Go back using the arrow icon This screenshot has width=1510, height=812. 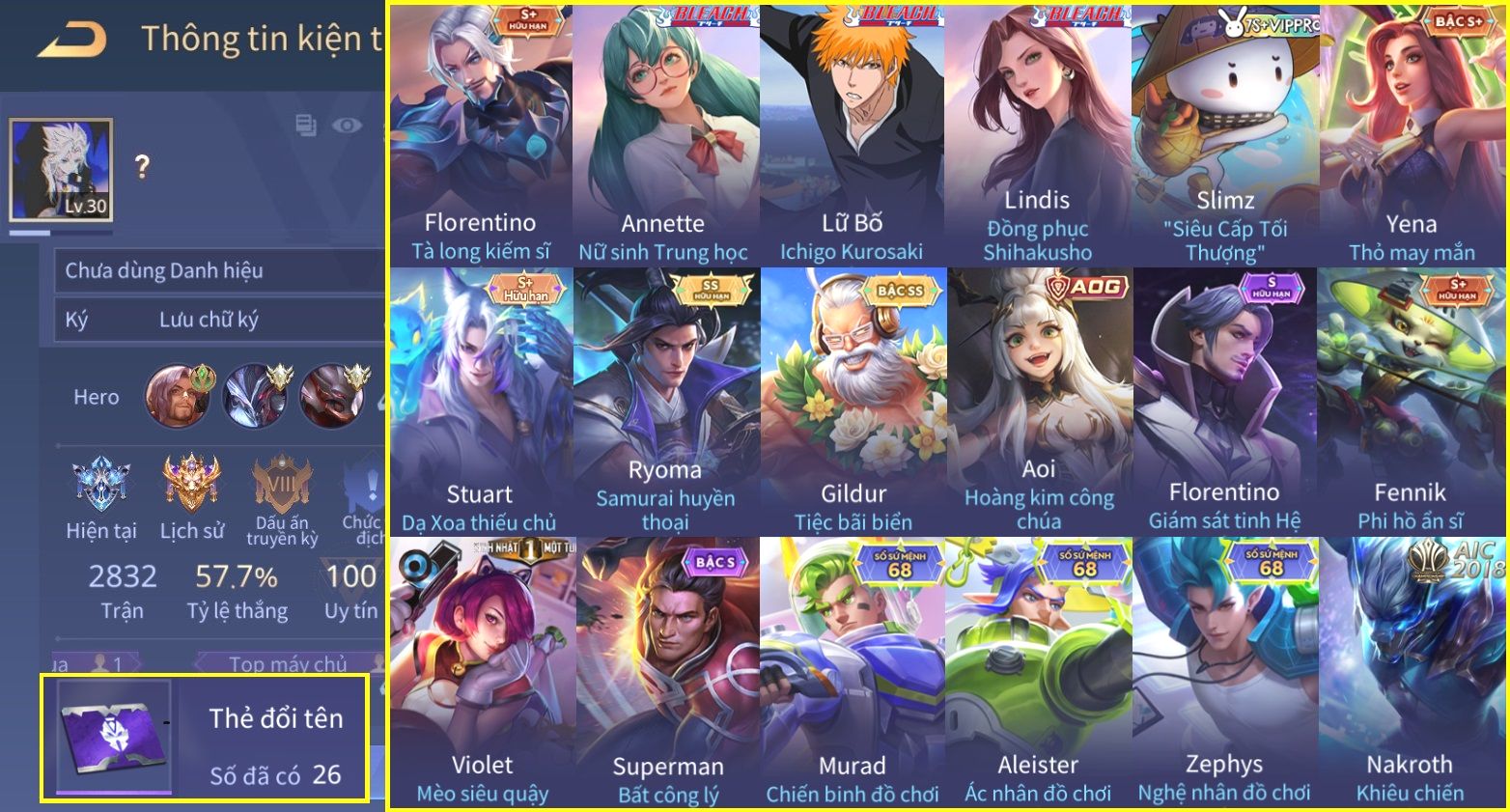73,41
